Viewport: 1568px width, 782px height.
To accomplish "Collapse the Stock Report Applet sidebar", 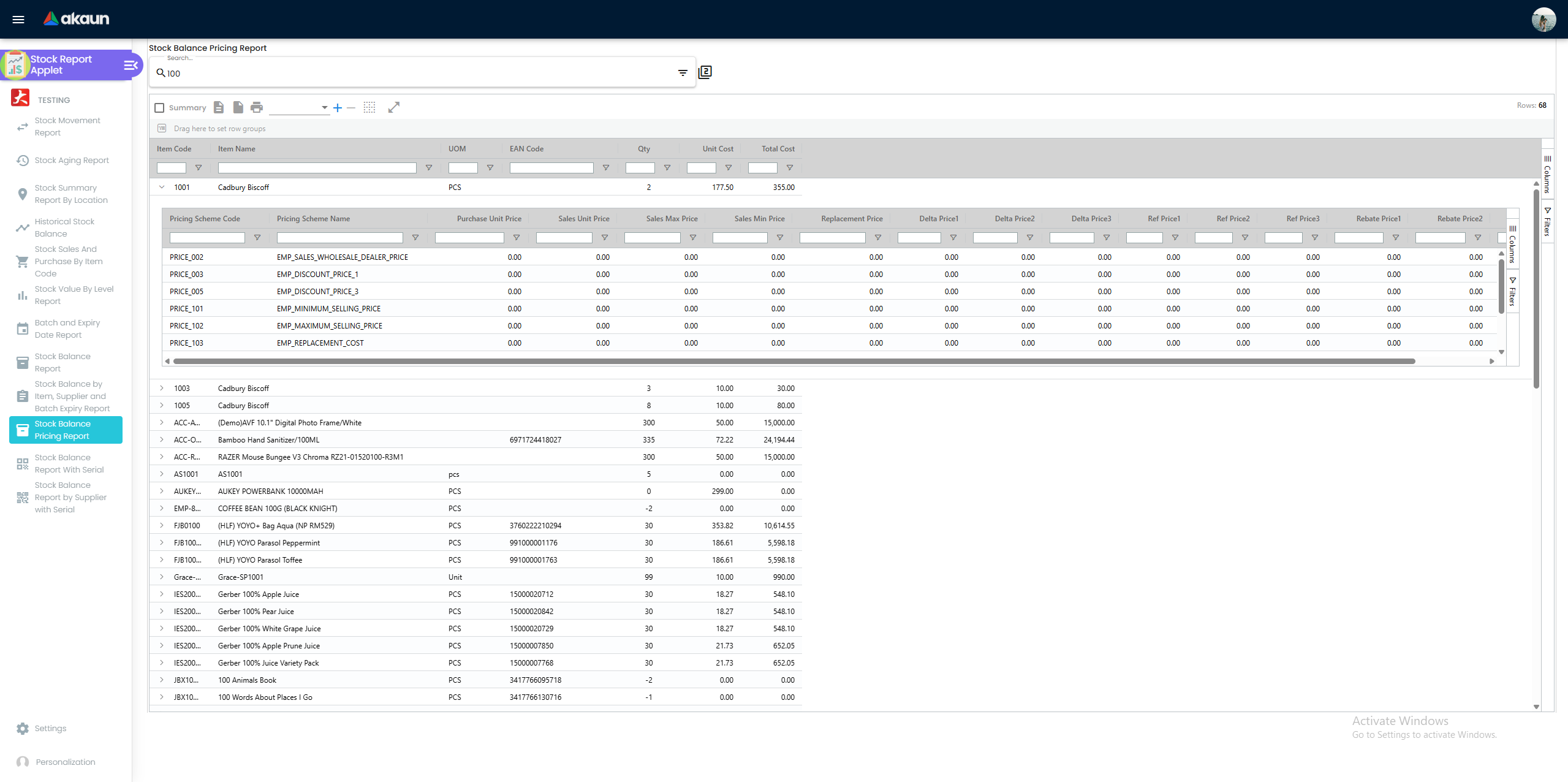I will pos(131,65).
